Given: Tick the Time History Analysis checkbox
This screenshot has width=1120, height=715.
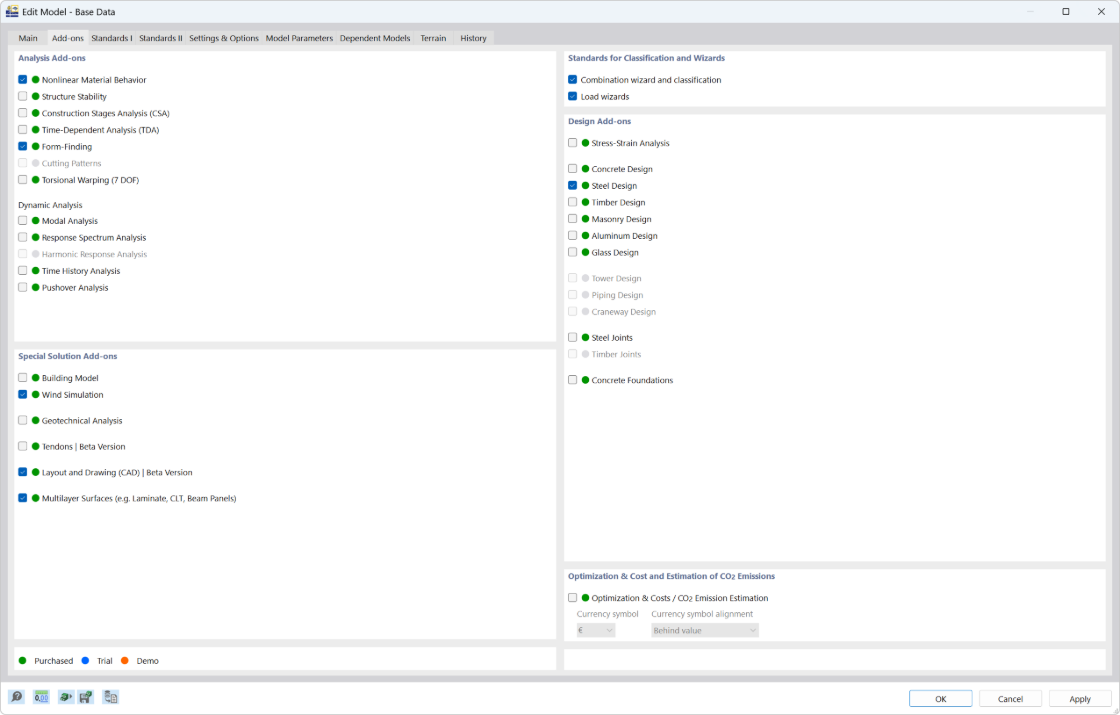Looking at the screenshot, I should coord(23,271).
